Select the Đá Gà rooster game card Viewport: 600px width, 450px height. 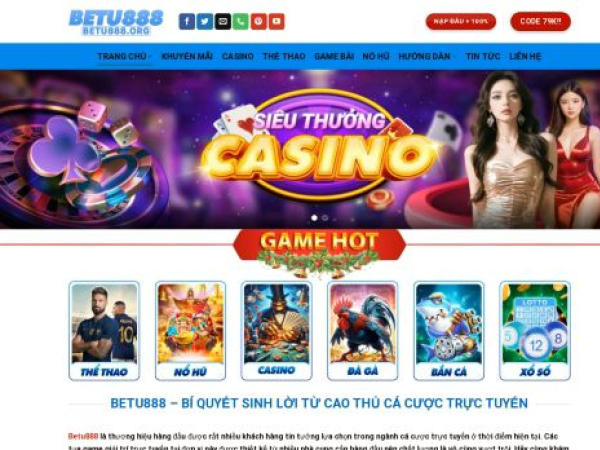(x=363, y=331)
